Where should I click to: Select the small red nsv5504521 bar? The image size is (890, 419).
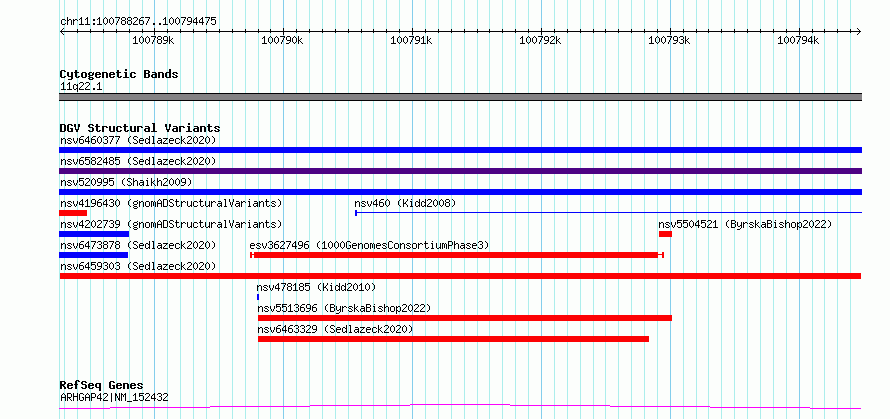(x=665, y=234)
